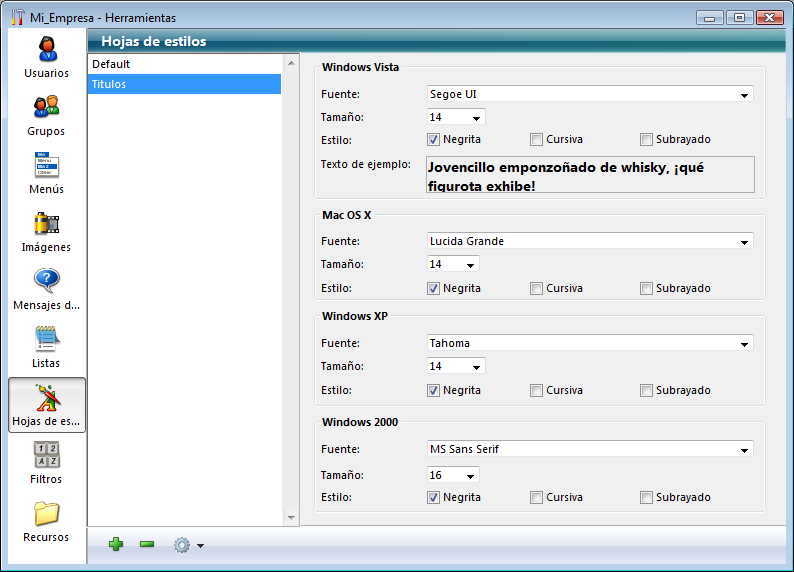Open the Menús section icon
794x572 pixels.
click(46, 165)
